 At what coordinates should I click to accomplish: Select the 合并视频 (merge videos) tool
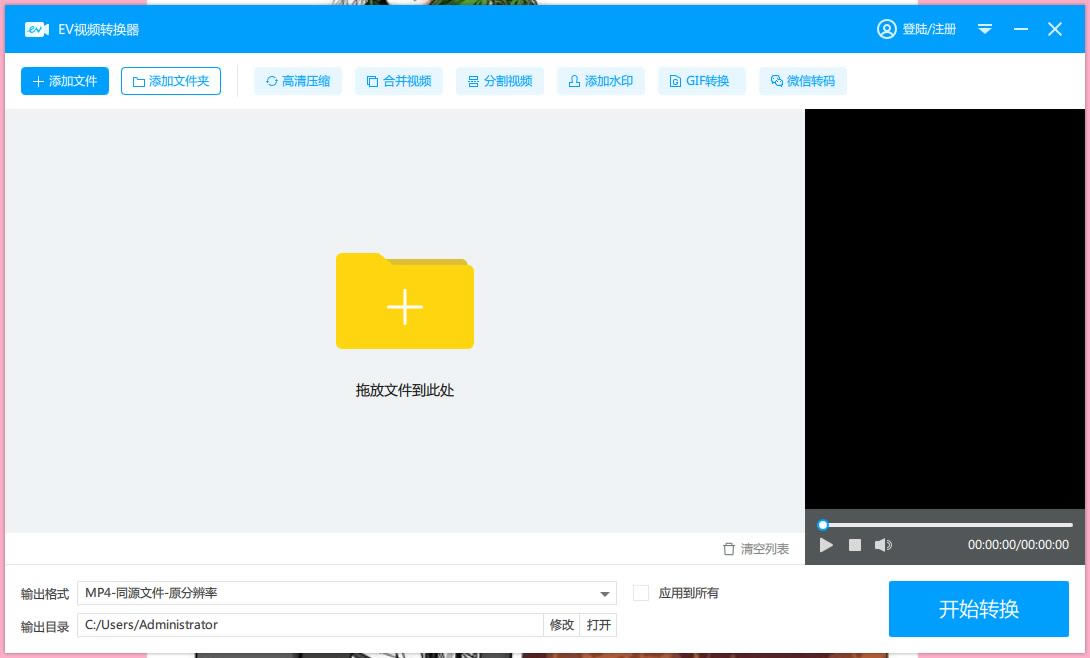399,81
